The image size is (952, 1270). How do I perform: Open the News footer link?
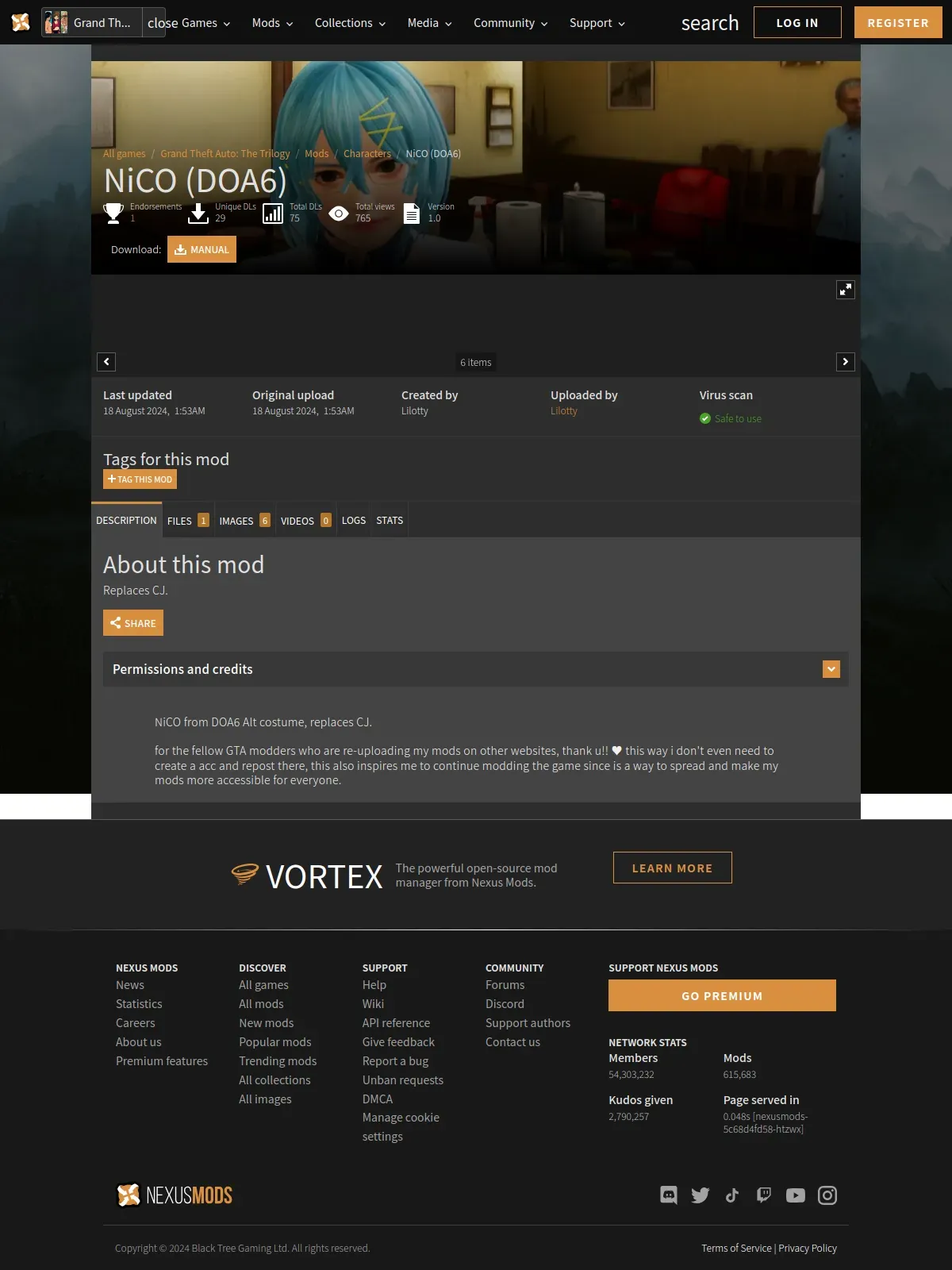pyautogui.click(x=130, y=985)
